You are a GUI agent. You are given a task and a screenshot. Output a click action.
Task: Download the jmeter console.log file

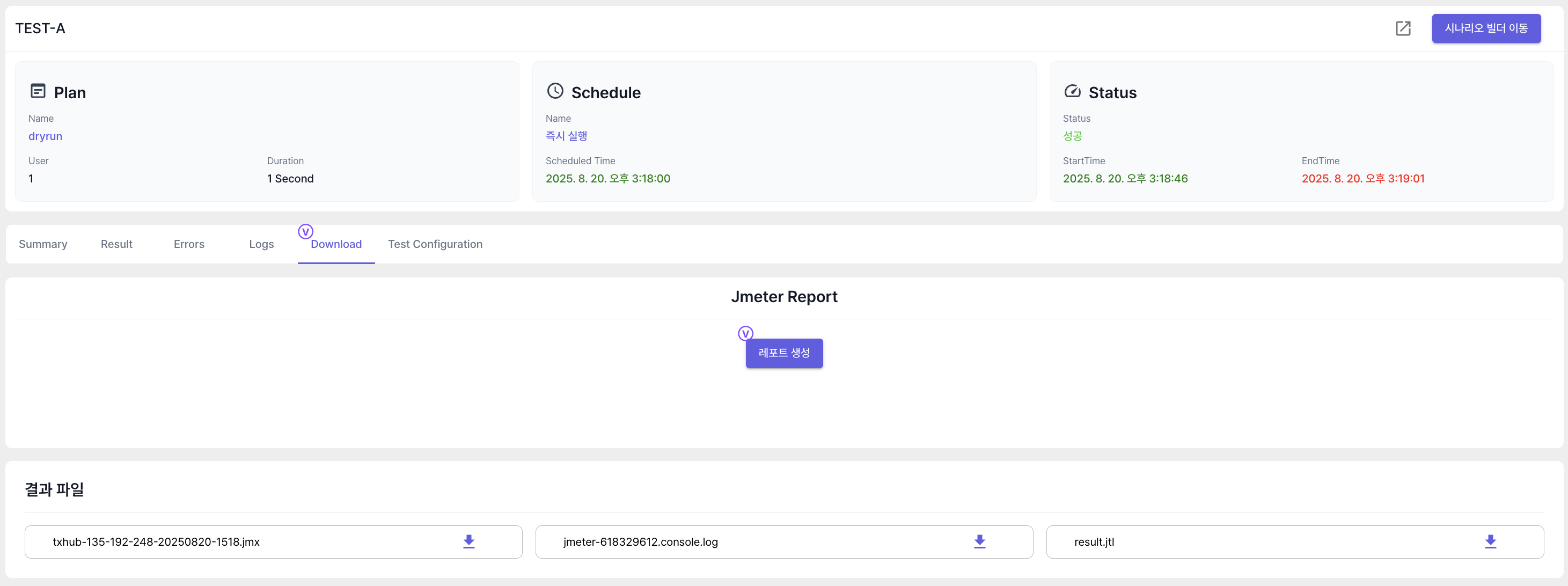[979, 541]
